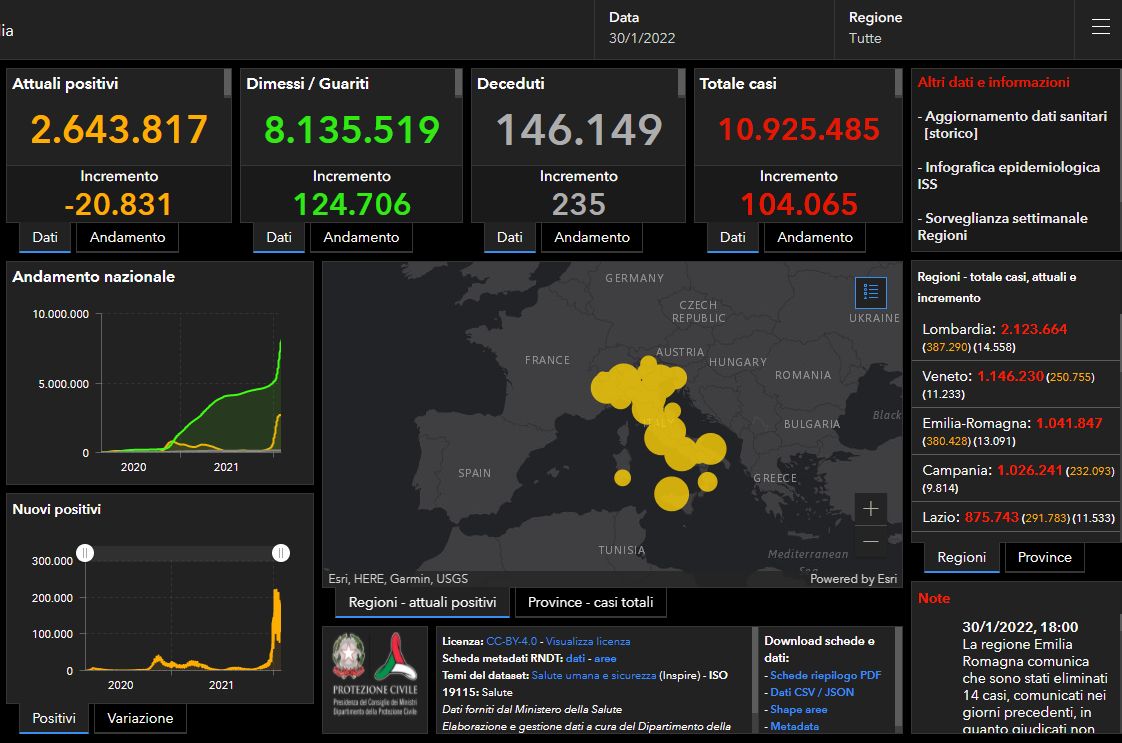Click the yellow bubble over Sardinia
This screenshot has width=1122, height=743.
tap(622, 478)
